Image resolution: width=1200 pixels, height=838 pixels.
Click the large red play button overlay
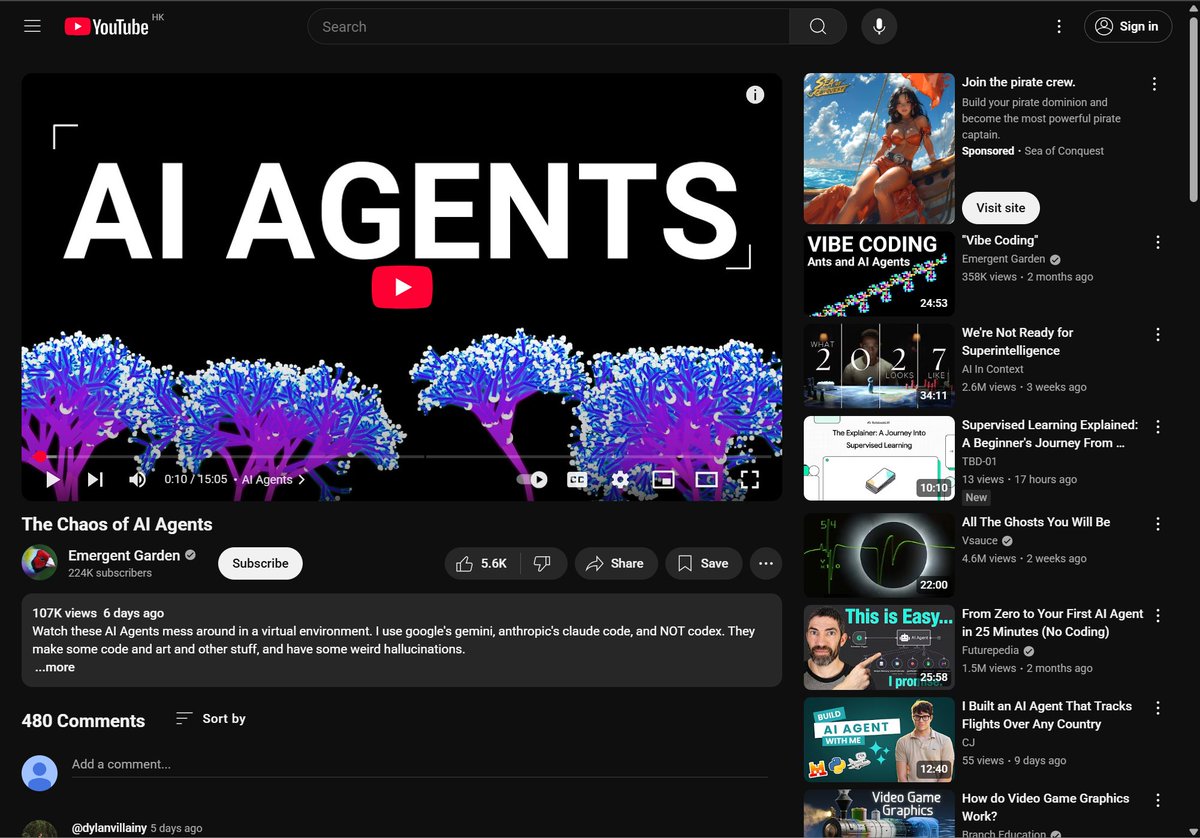coord(402,287)
